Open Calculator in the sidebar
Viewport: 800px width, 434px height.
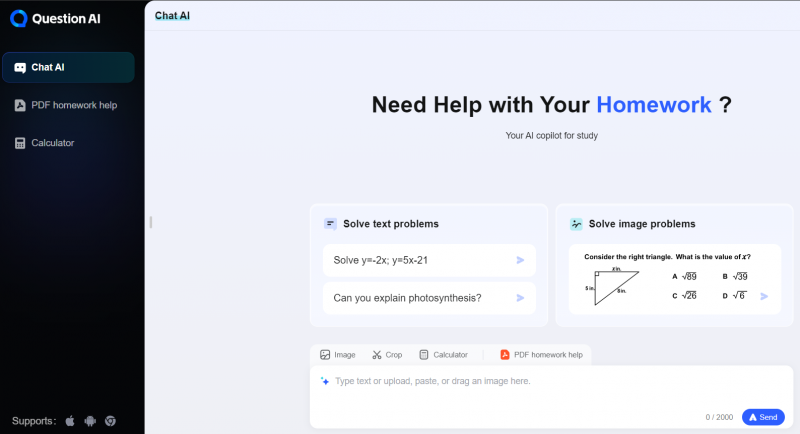(68, 143)
